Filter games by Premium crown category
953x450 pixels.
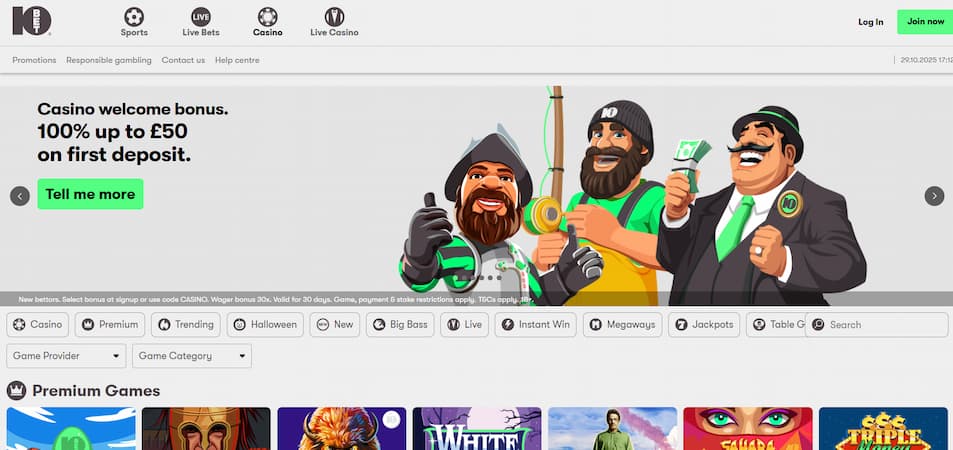point(109,325)
